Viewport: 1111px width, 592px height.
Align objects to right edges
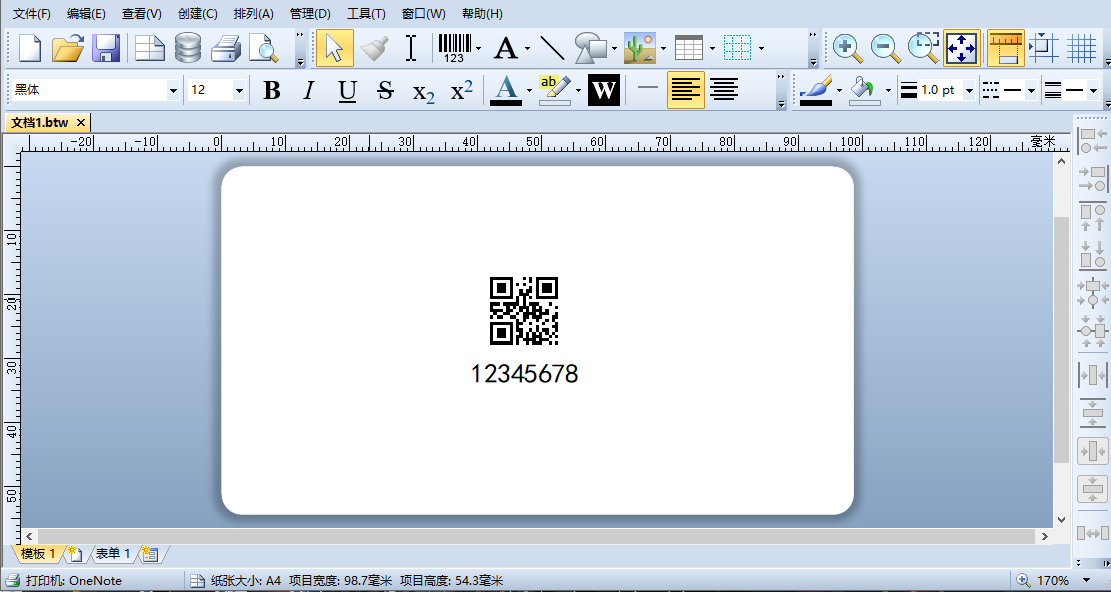(1092, 178)
